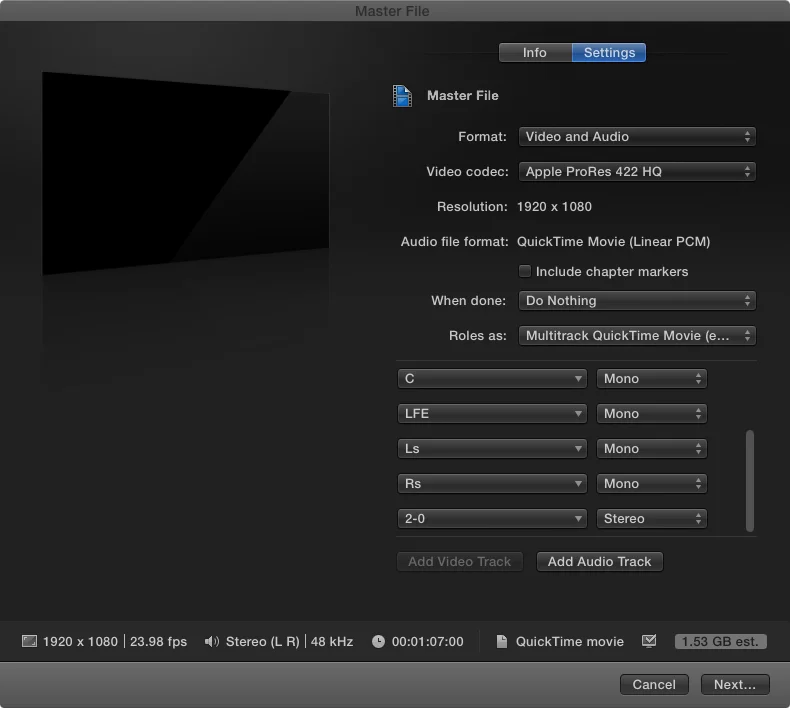The image size is (790, 708).
Task: Open the Roles as dropdown
Action: [637, 336]
